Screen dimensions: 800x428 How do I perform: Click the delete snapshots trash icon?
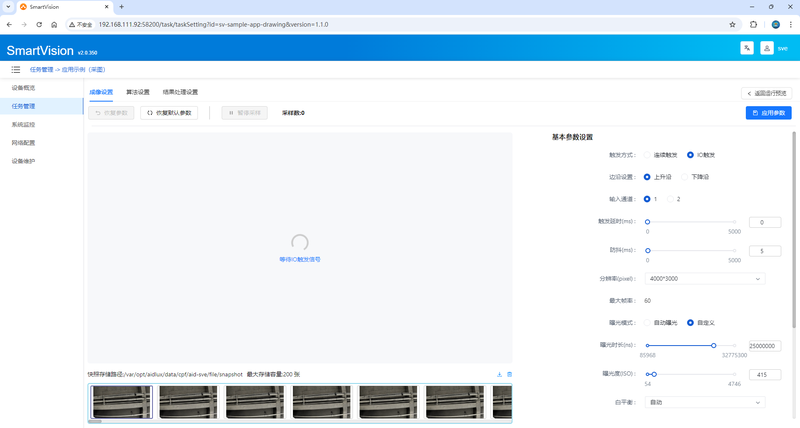tap(509, 374)
